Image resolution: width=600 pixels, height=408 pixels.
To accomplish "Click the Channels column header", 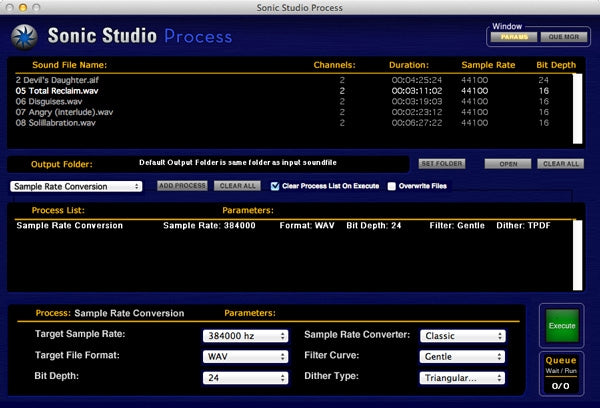I will coord(334,65).
